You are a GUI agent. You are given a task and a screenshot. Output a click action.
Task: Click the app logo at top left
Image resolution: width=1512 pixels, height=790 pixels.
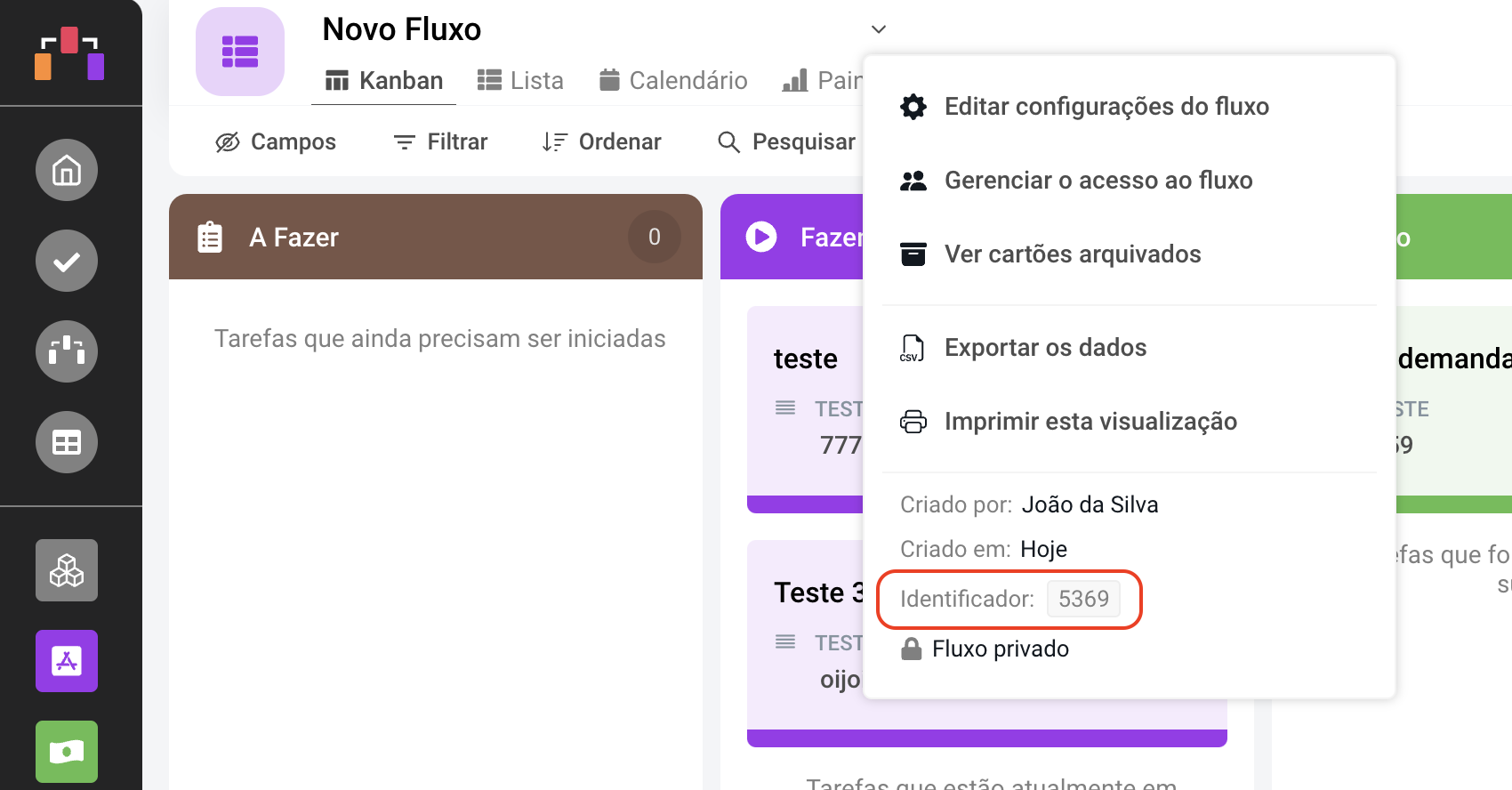pyautogui.click(x=69, y=53)
